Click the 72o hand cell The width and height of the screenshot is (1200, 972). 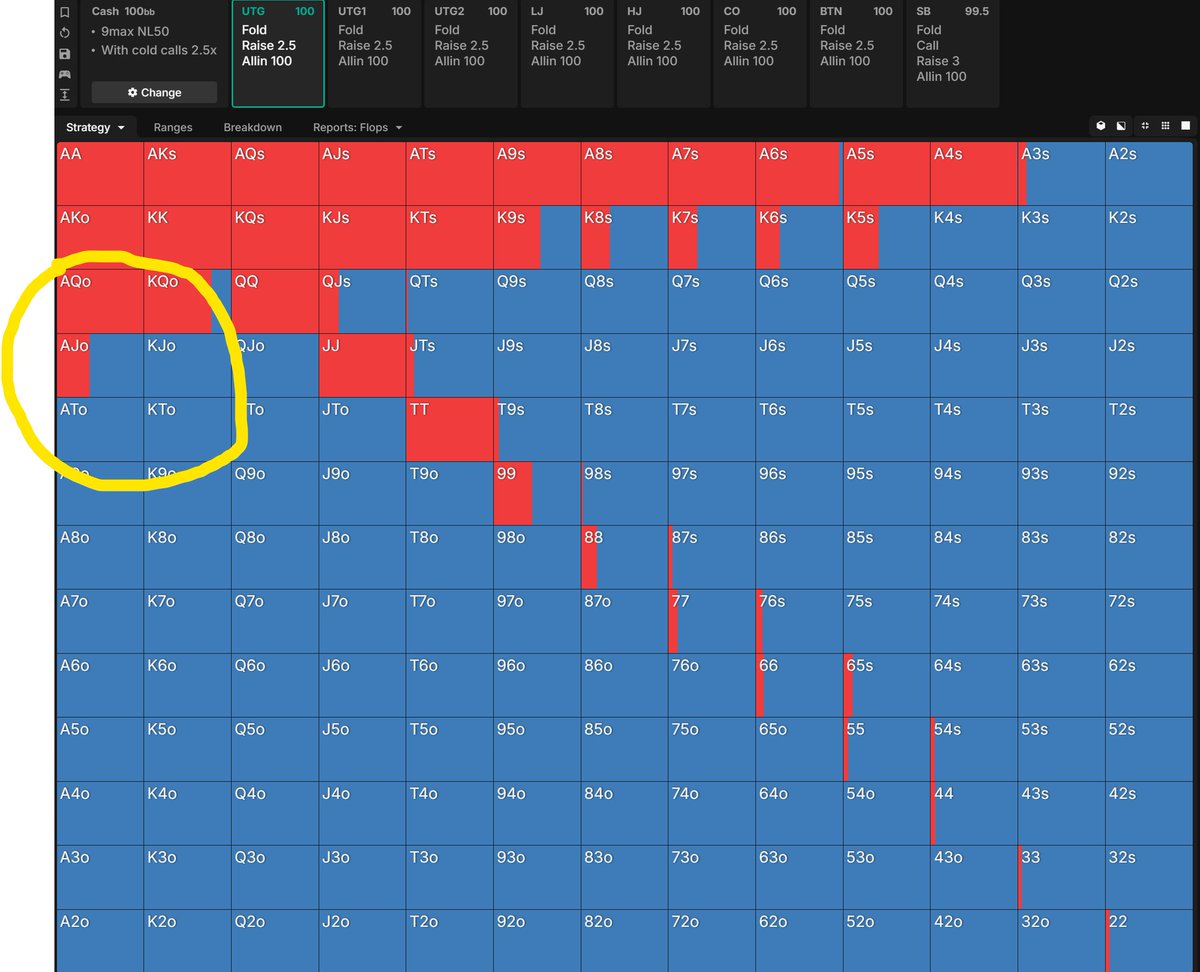[712, 941]
